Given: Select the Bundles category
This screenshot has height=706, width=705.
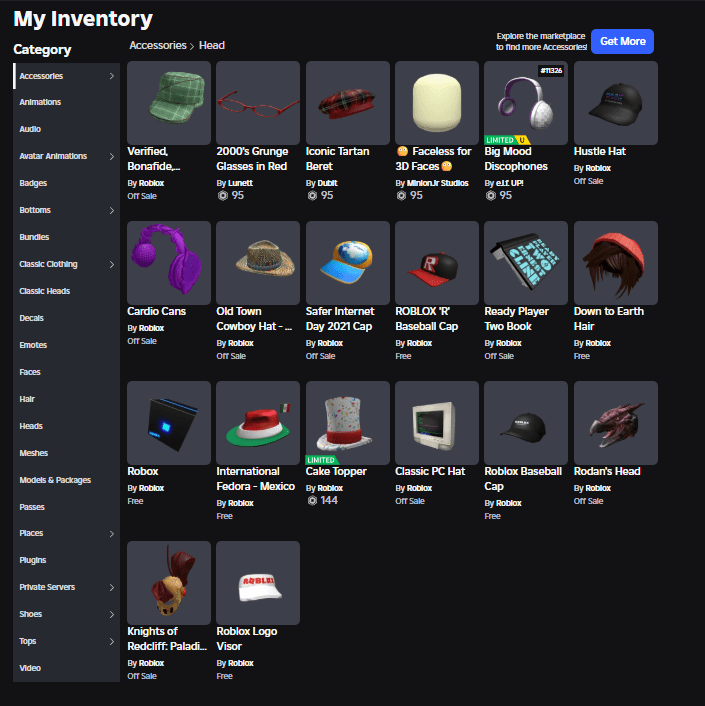Looking at the screenshot, I should [67, 237].
